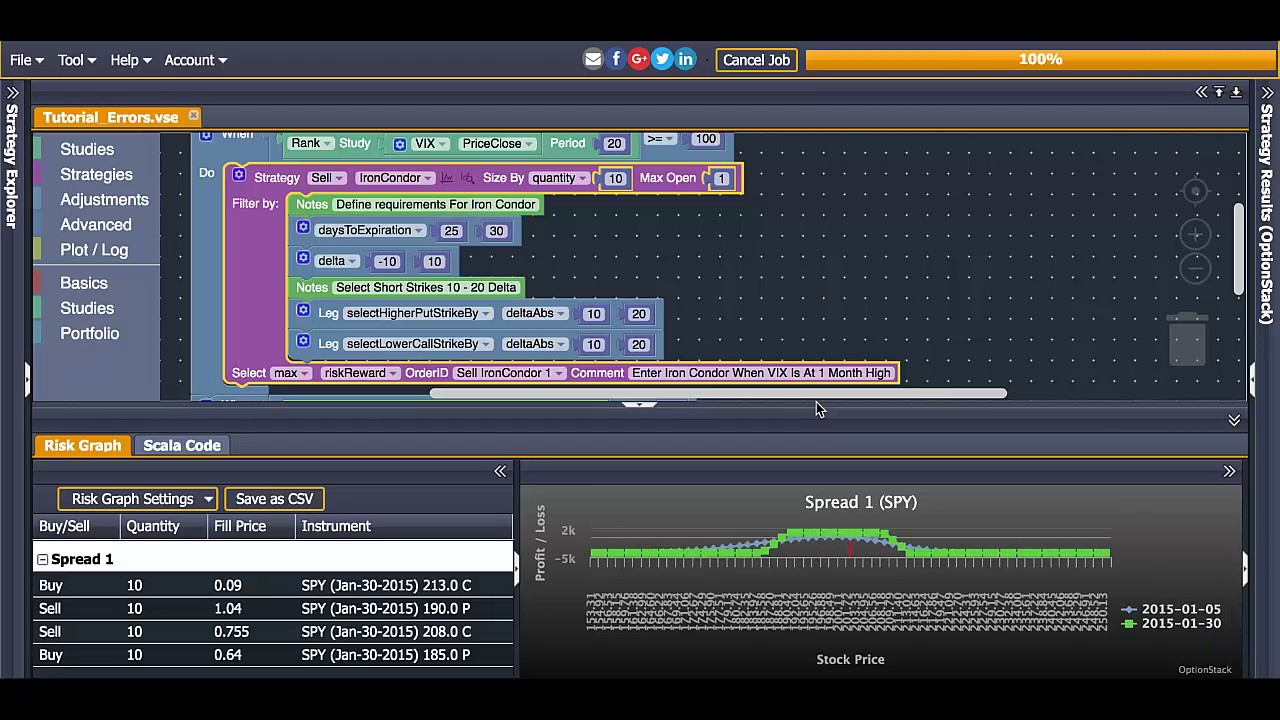This screenshot has width=1280, height=720.
Task: Open the Strategy block gear settings
Action: click(x=238, y=175)
